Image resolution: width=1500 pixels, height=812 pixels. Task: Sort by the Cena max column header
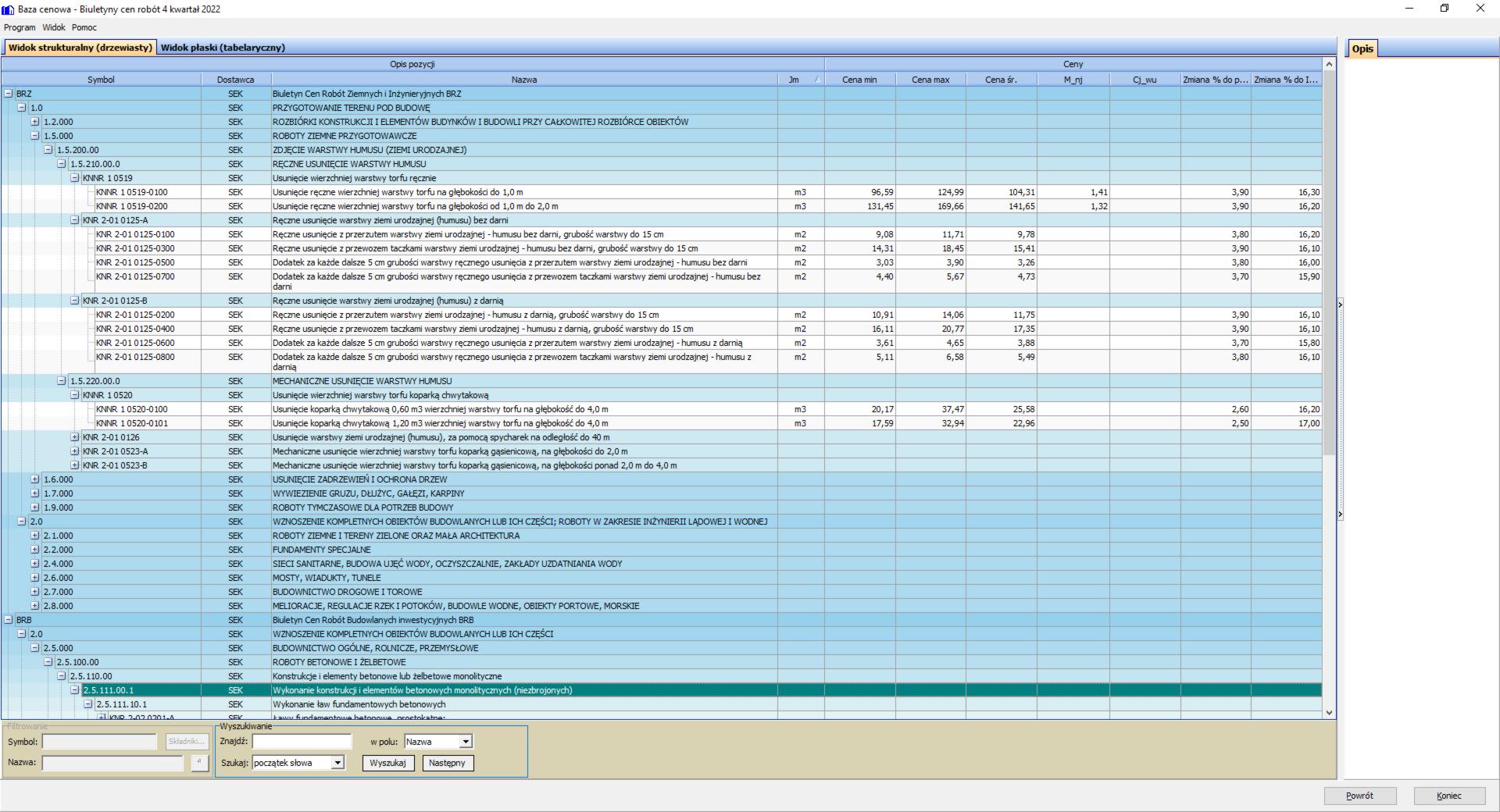(x=930, y=80)
